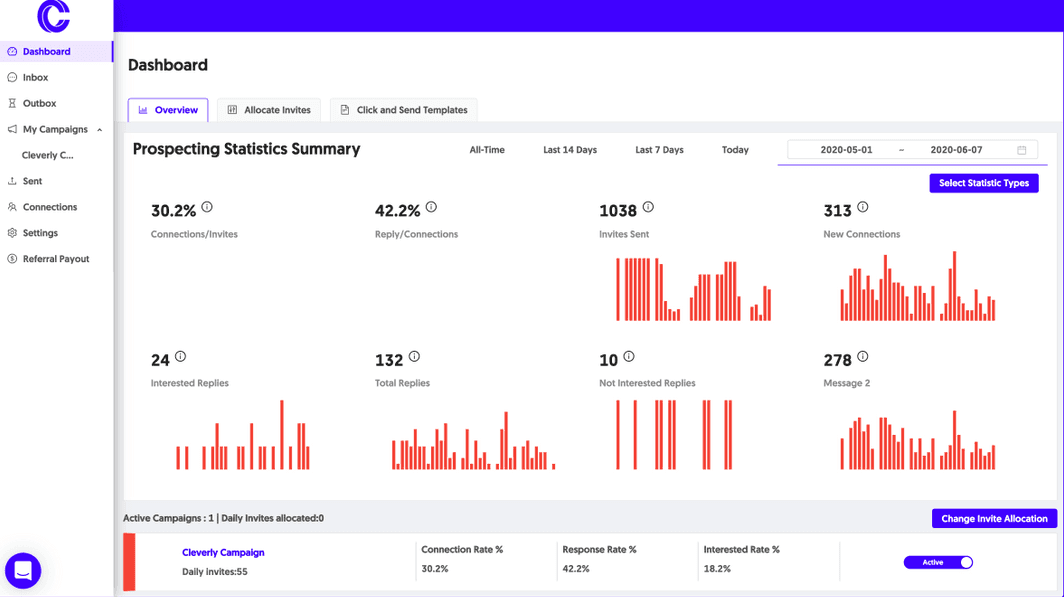The height and width of the screenshot is (597, 1064).
Task: Open the Click and Send Templates tab
Action: [403, 109]
